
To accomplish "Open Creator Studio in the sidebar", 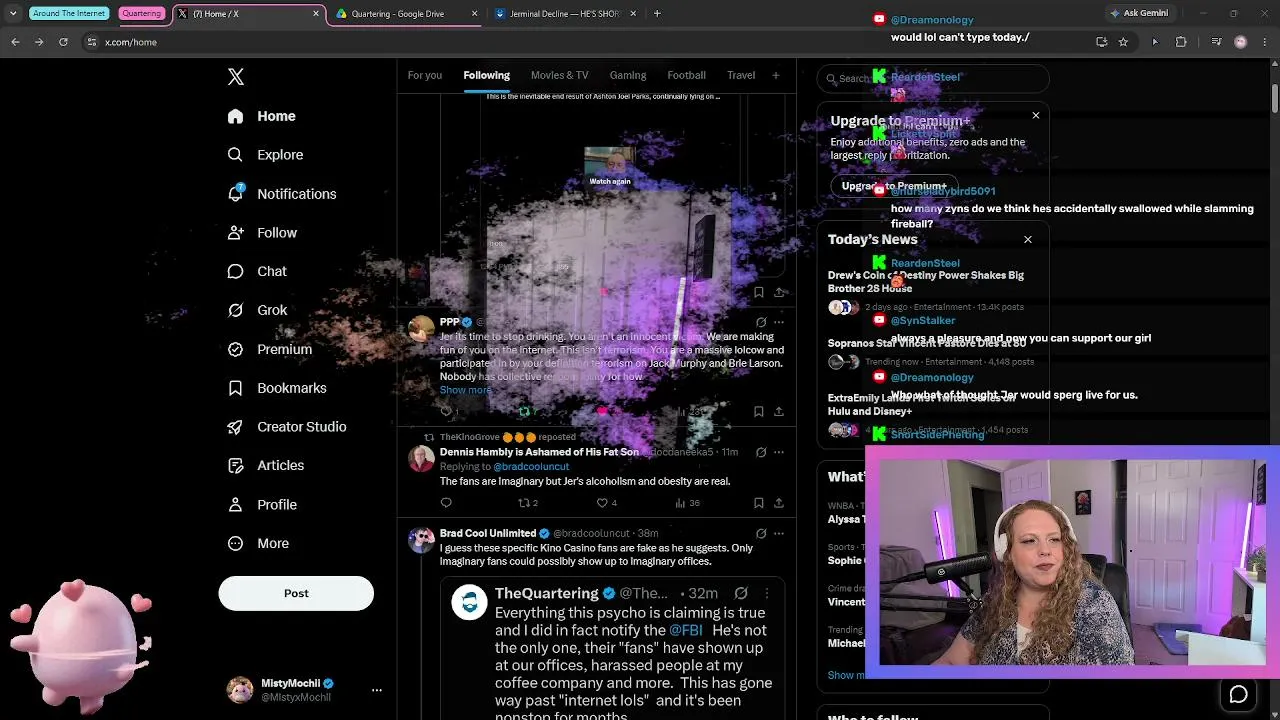I will 286,427.
